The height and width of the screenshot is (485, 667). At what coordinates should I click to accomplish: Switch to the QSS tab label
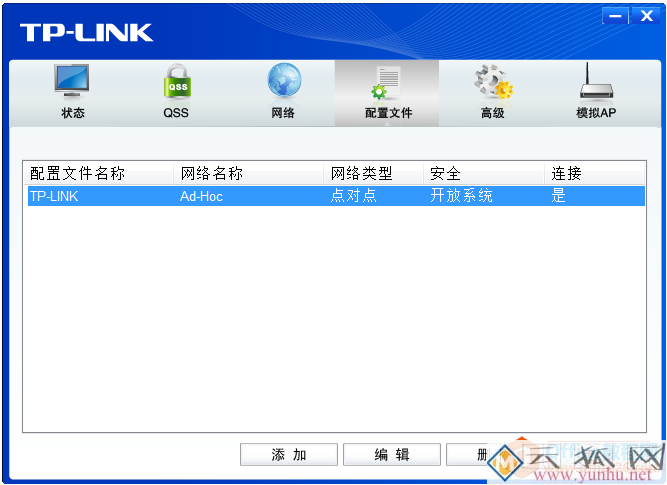coord(176,113)
